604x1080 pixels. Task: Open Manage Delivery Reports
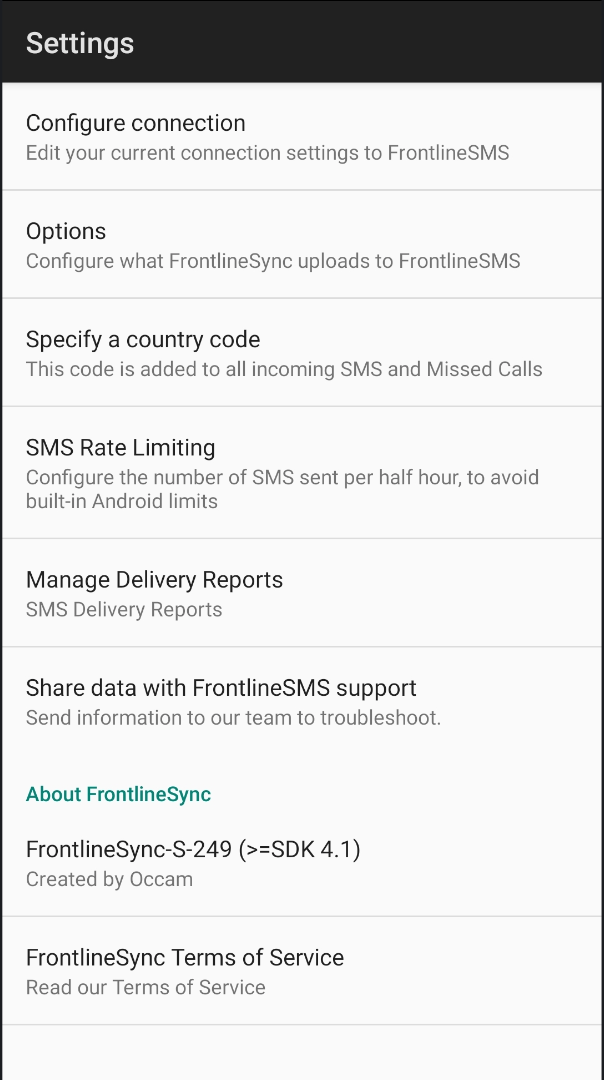coord(154,580)
